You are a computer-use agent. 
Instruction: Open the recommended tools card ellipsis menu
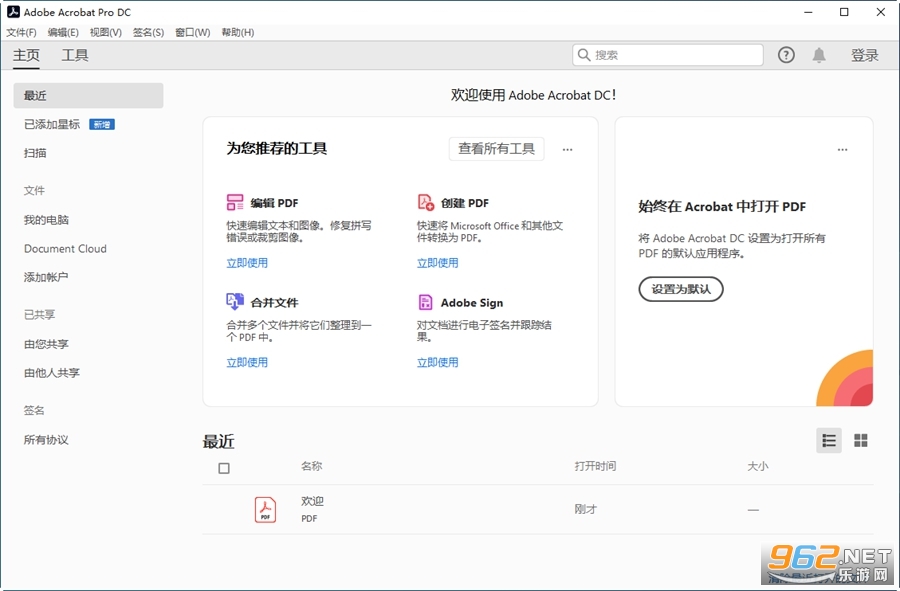click(567, 149)
